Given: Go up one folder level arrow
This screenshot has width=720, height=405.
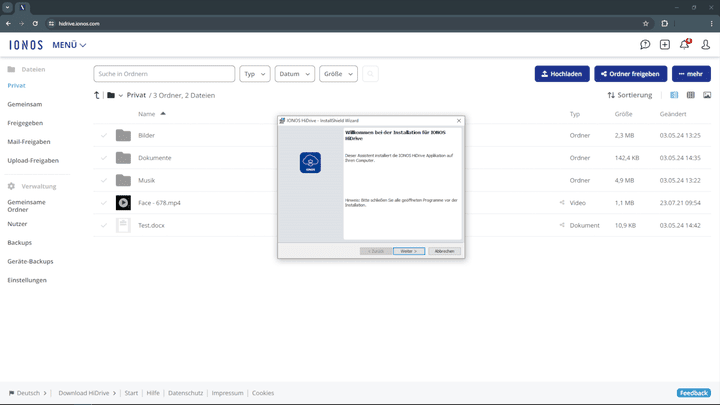Looking at the screenshot, I should coord(96,95).
